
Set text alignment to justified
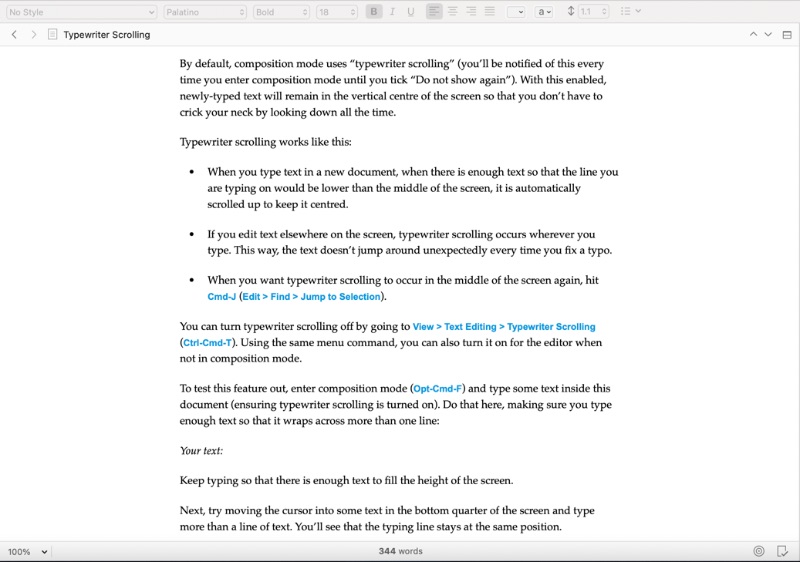(490, 11)
